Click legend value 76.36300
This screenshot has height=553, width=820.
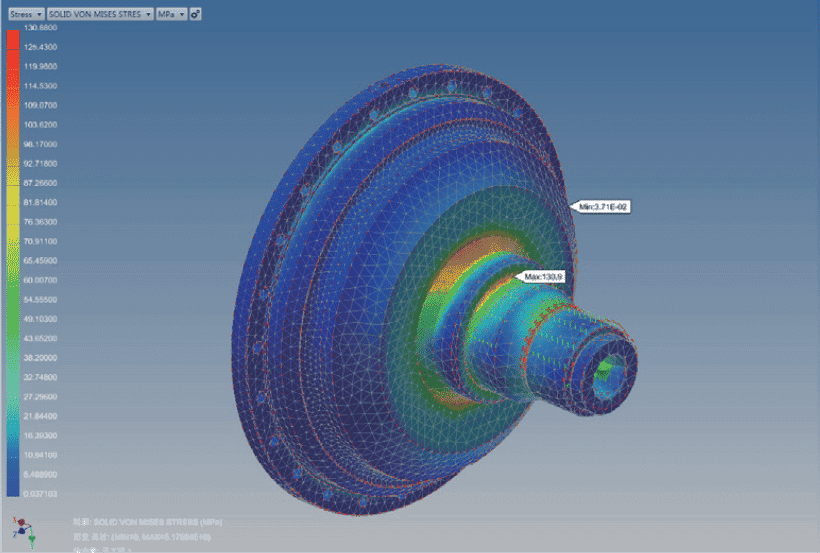coord(40,222)
